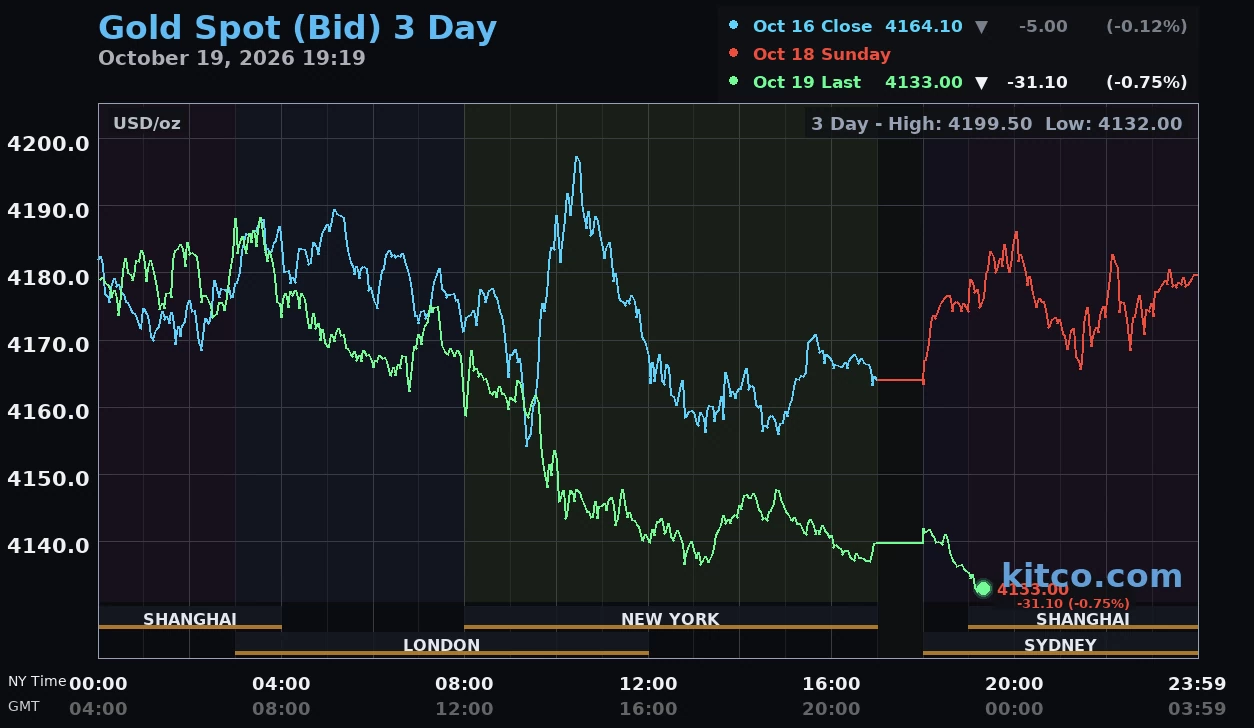Click the 4164.10 close value
The width and height of the screenshot is (1254, 728).
[924, 26]
